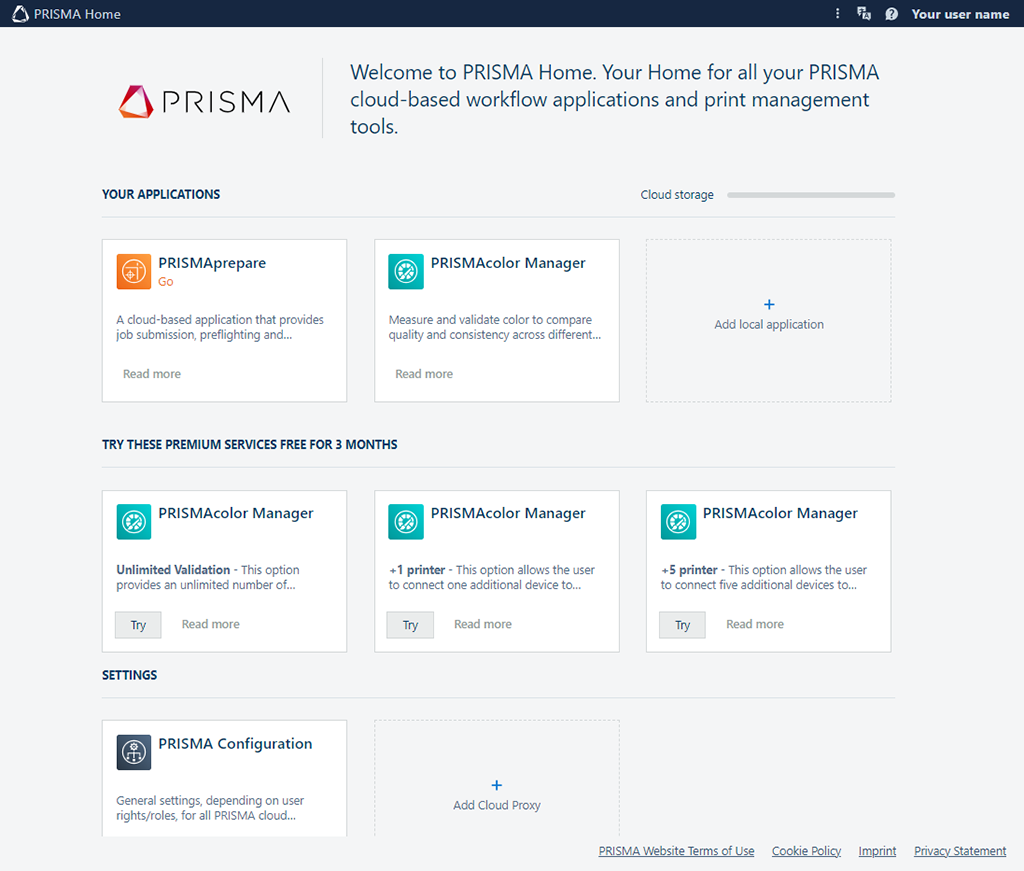Launch PRISMAcolor Manager from Your Applications icon
The width and height of the screenshot is (1024, 871).
(406, 272)
